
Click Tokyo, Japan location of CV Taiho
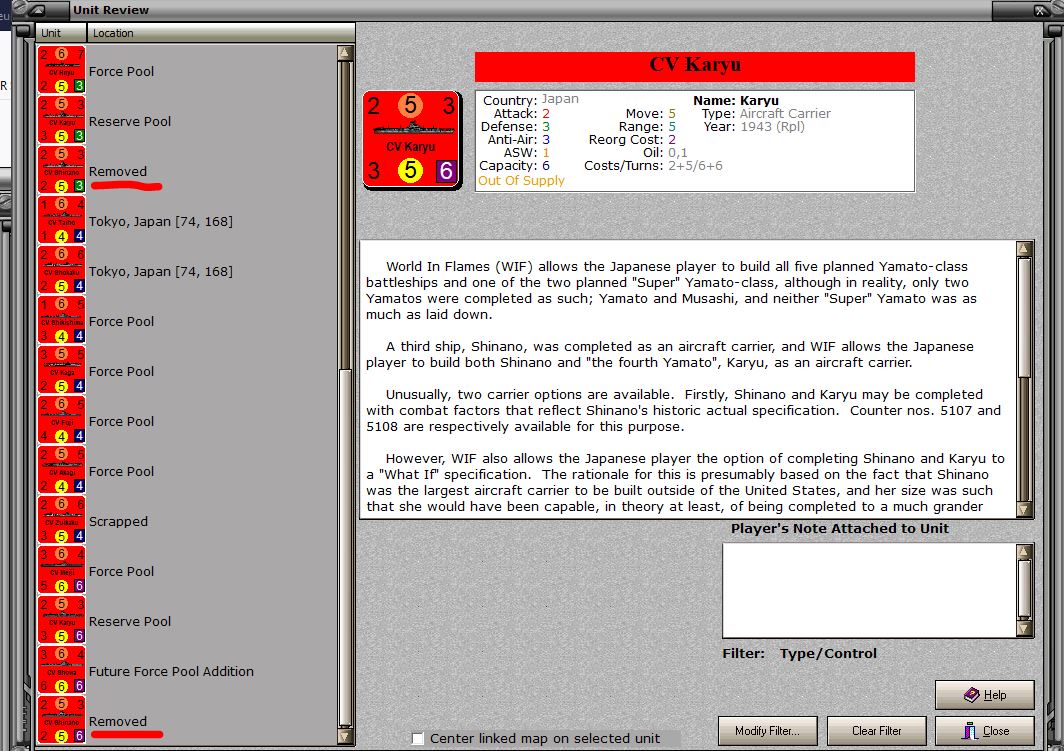[161, 221]
